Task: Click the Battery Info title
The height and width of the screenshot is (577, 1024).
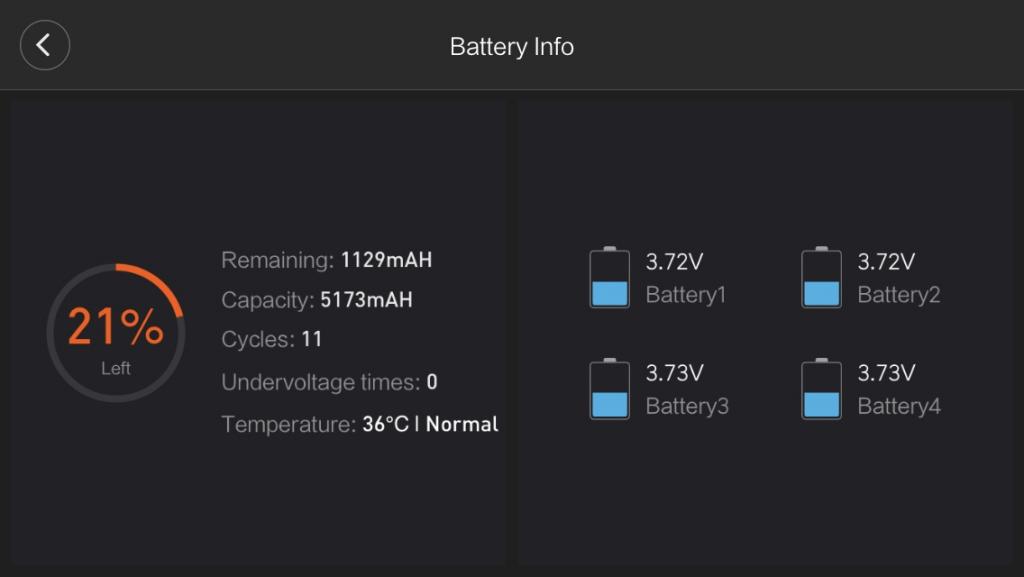Action: click(x=511, y=47)
